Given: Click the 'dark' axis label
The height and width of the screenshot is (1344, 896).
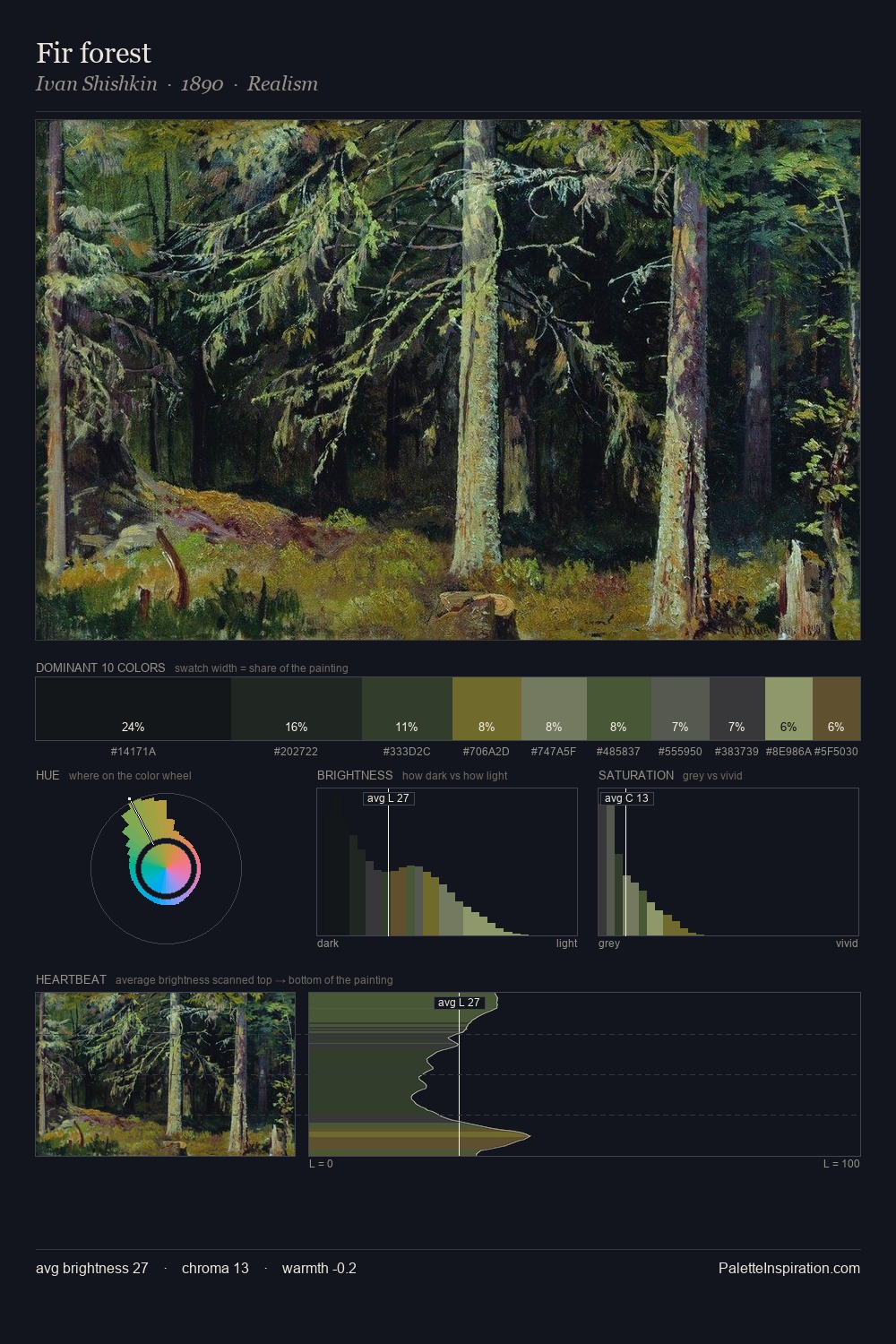Looking at the screenshot, I should pos(328,943).
